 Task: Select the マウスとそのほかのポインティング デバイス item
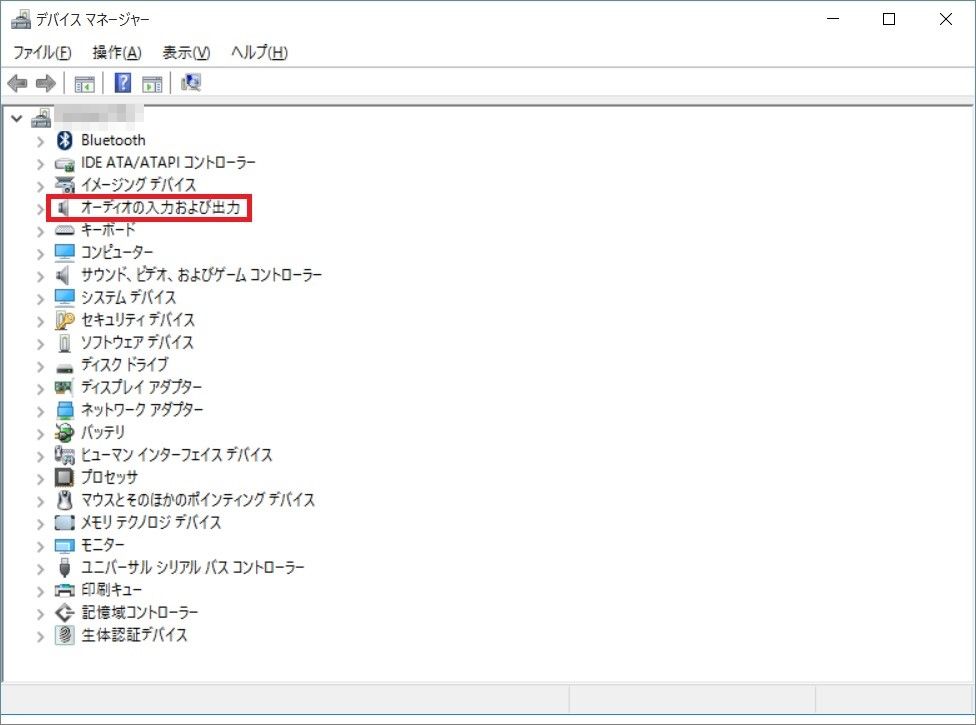click(x=198, y=500)
